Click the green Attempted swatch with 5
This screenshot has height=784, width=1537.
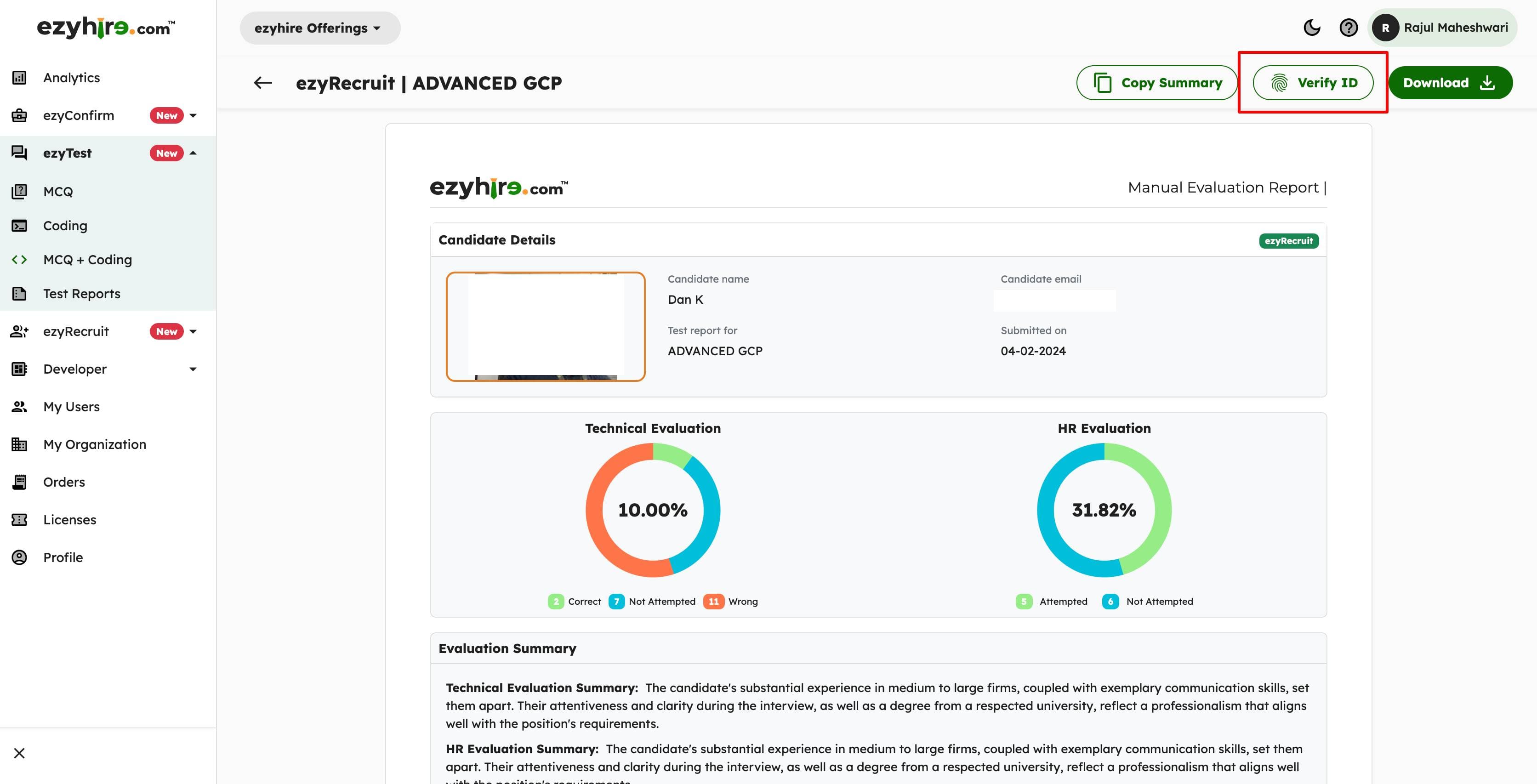(1024, 602)
